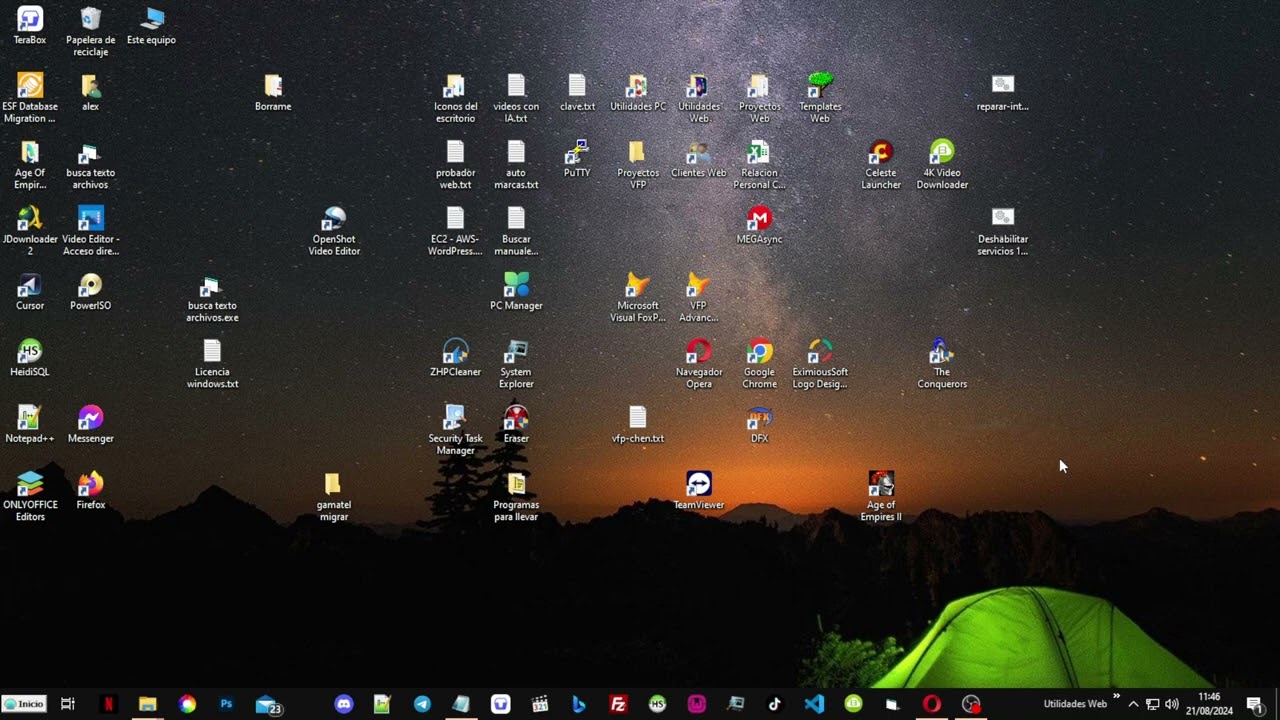Open Opera browser from the taskbar

(932, 704)
